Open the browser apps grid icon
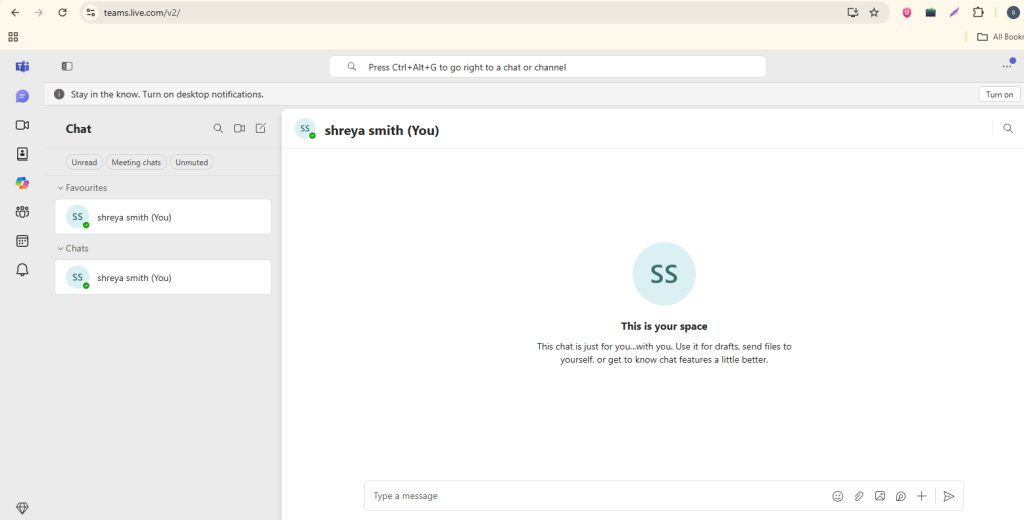This screenshot has width=1024, height=520. (13, 37)
